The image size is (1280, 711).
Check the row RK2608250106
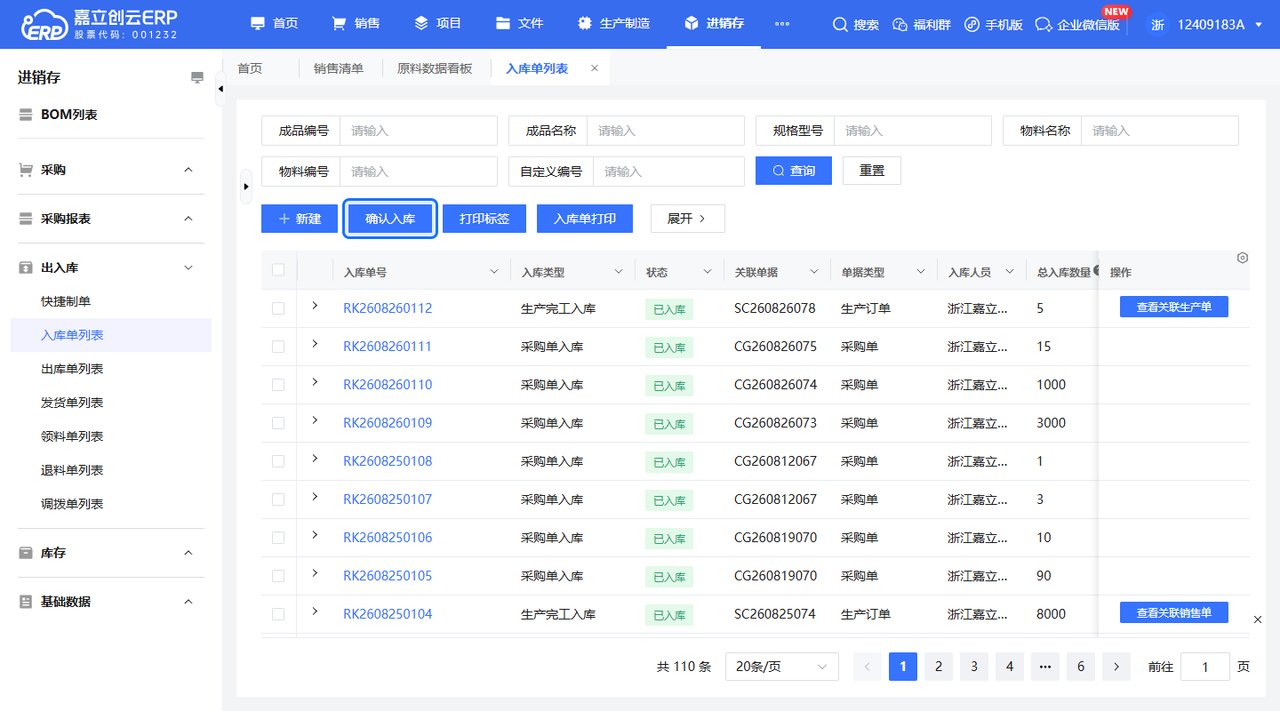point(278,537)
